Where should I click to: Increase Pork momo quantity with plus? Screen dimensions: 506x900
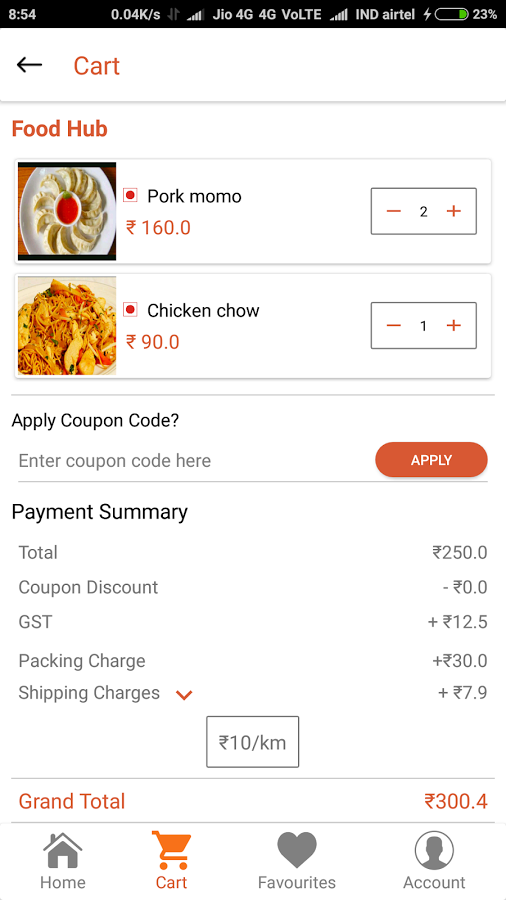(x=454, y=211)
